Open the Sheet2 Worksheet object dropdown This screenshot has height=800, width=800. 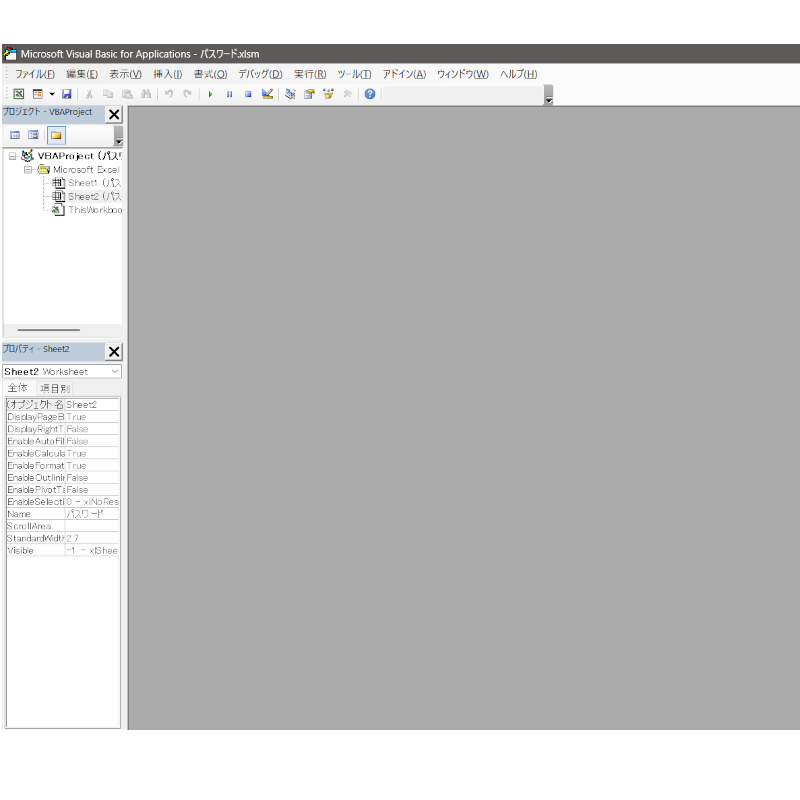pos(114,371)
